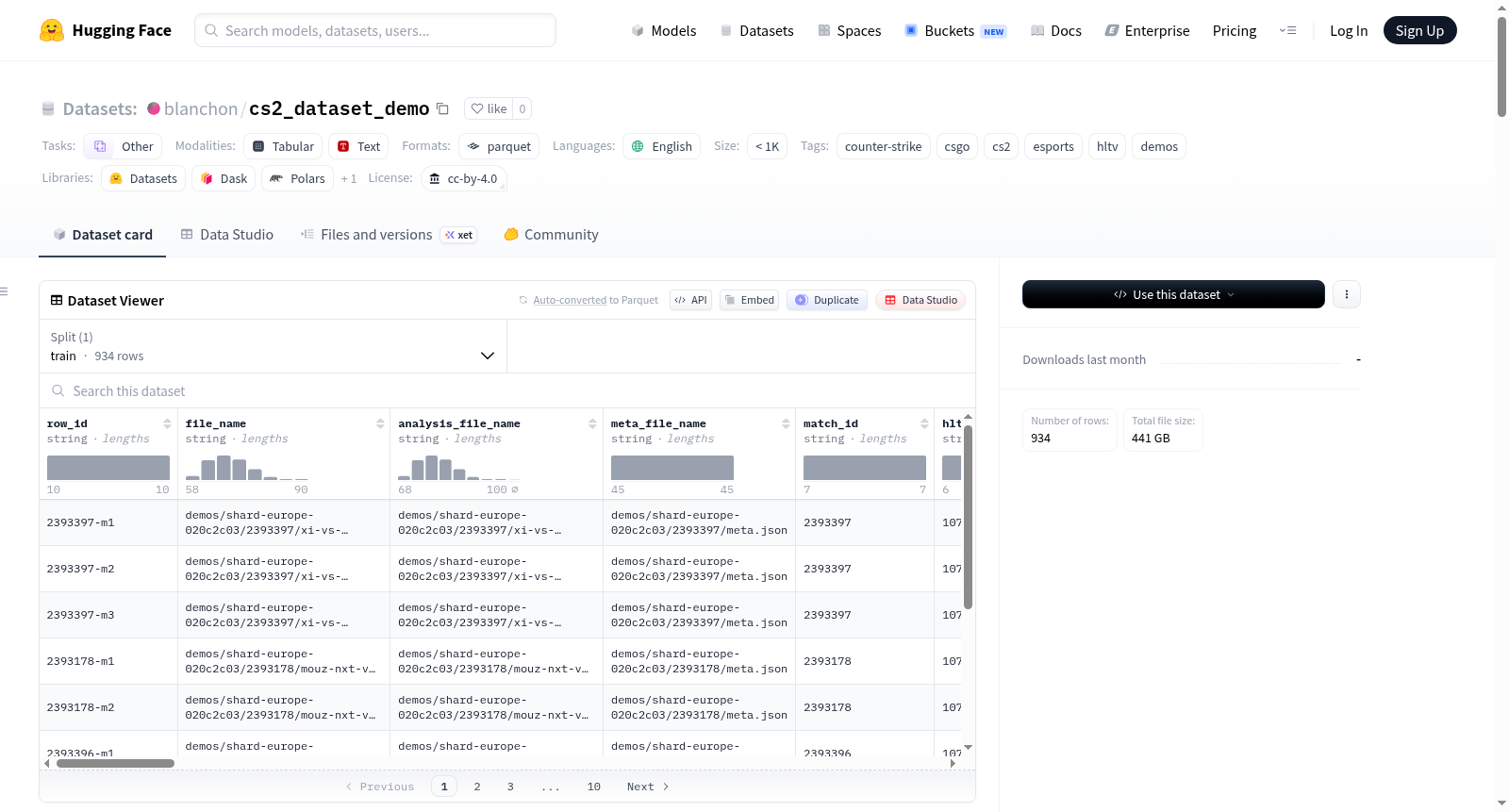Select the Polars library tag

click(297, 178)
